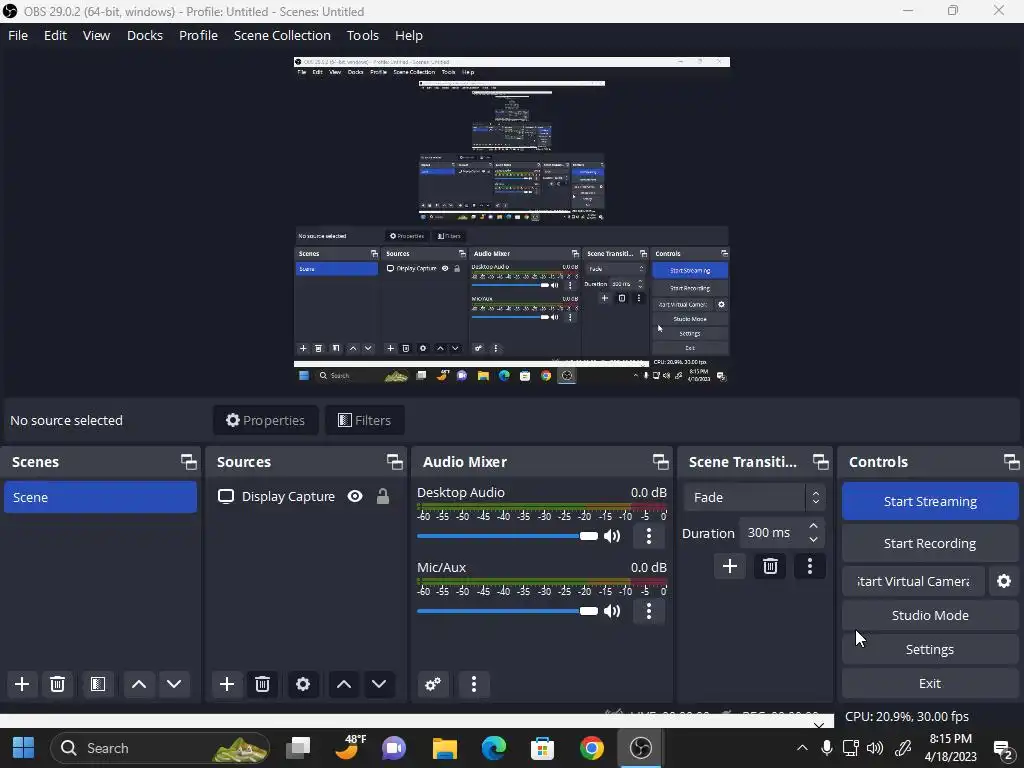Viewport: 1024px width, 768px height.
Task: Decrease transition duration with down arrow
Action: tap(813, 539)
